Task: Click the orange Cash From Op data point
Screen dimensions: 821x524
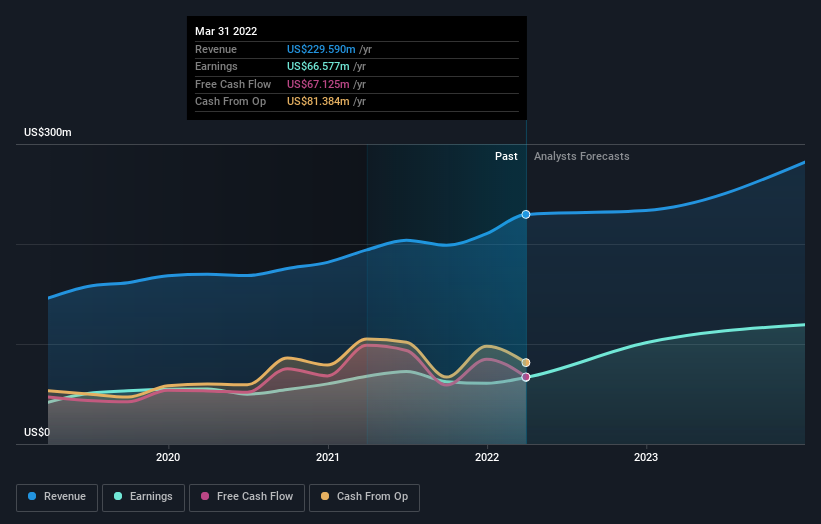Action: tap(526, 363)
